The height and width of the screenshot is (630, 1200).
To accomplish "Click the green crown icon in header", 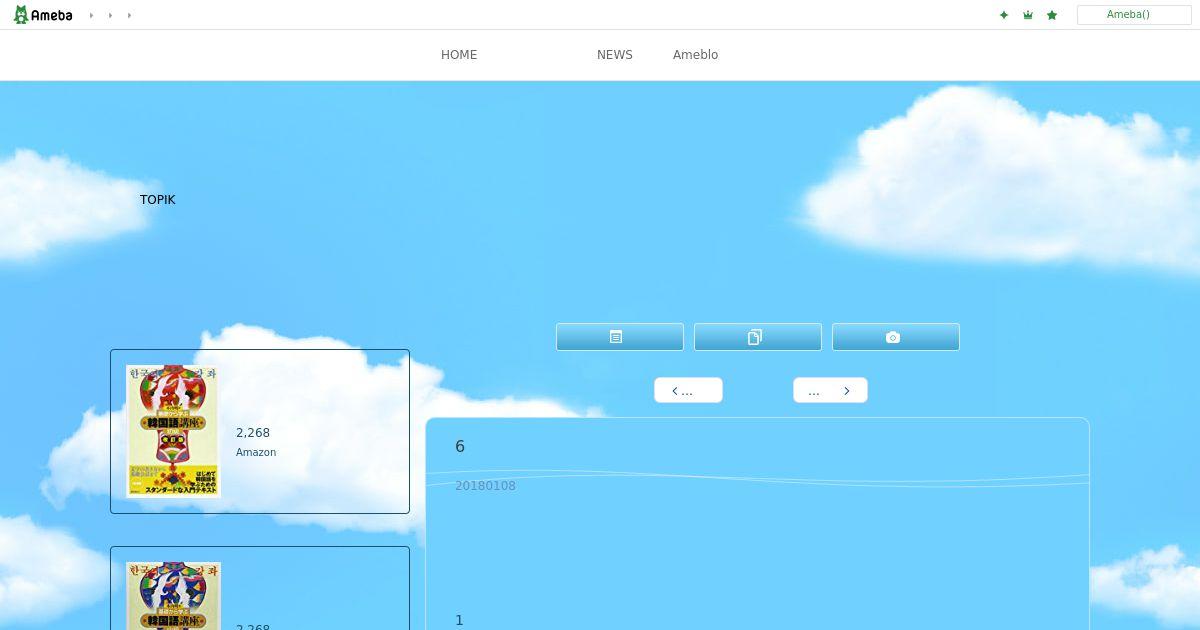I will pyautogui.click(x=1028, y=15).
